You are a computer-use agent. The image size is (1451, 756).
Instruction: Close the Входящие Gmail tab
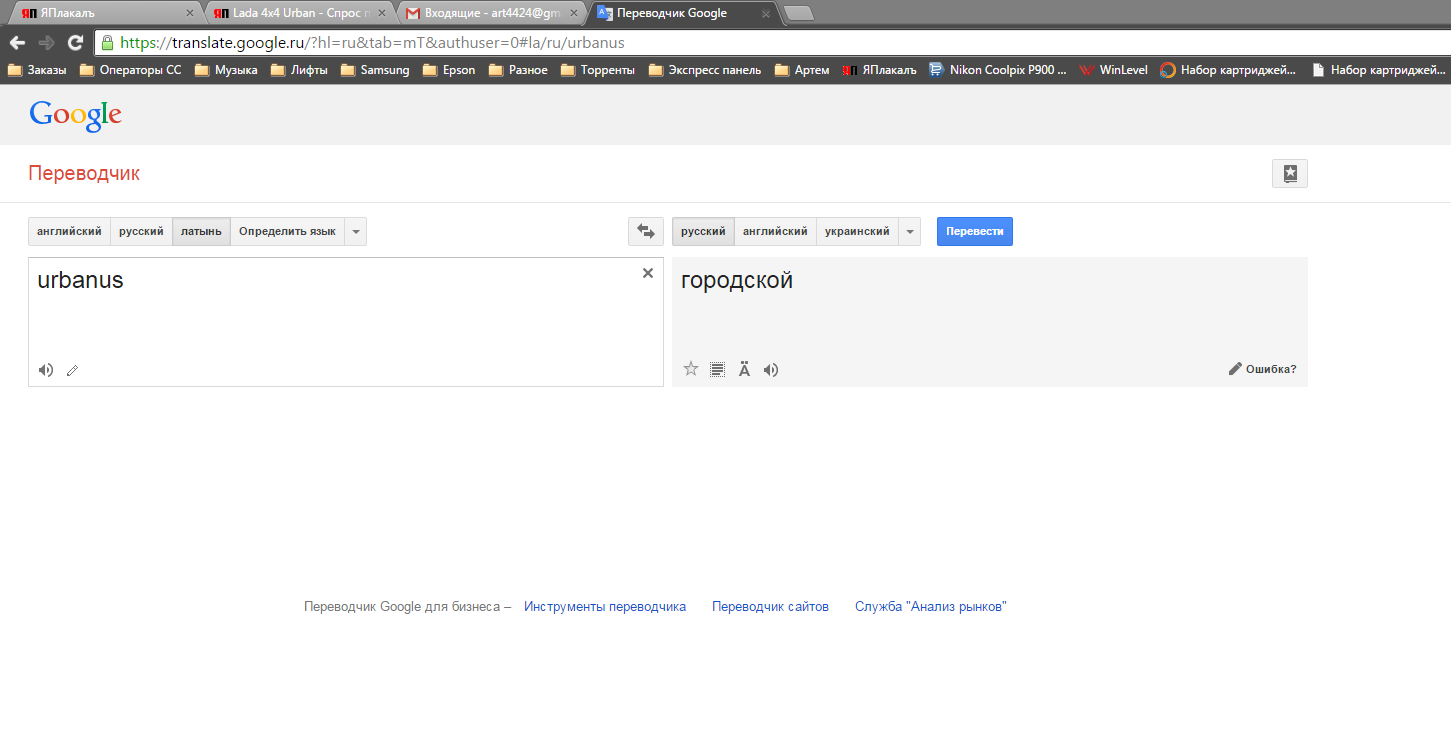click(x=574, y=13)
